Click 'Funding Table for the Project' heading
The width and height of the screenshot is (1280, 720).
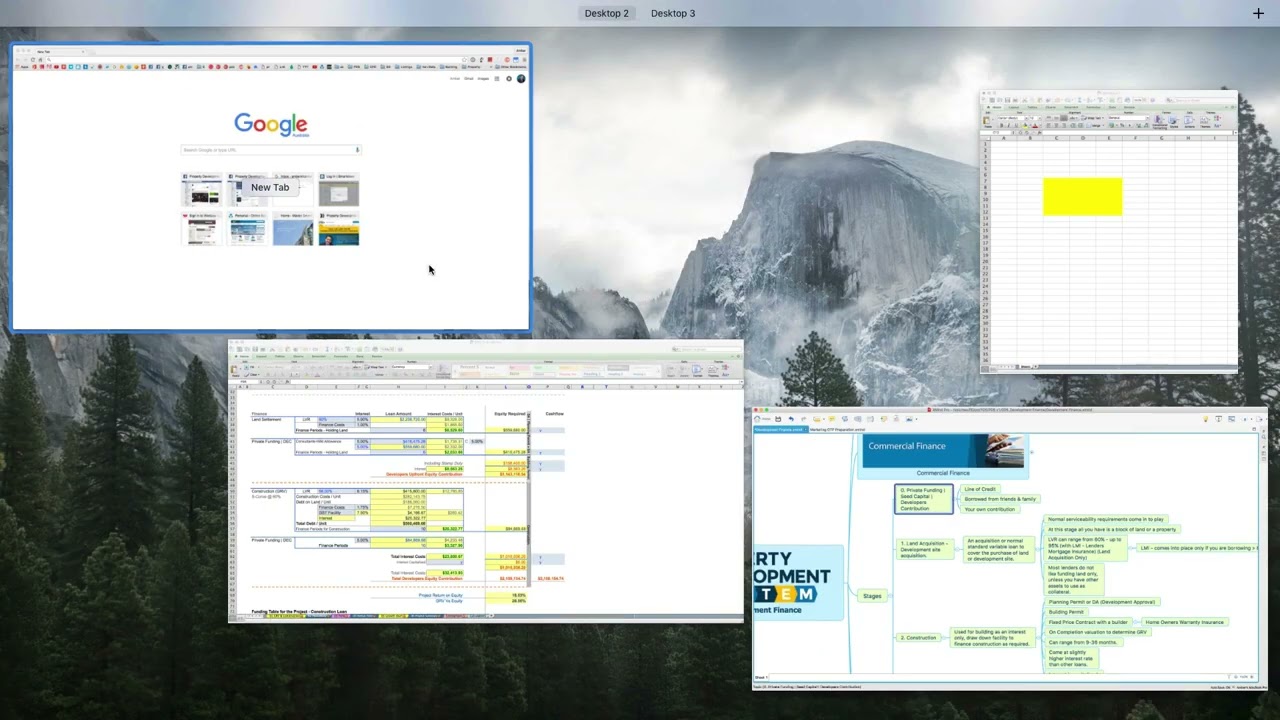pyautogui.click(x=299, y=611)
